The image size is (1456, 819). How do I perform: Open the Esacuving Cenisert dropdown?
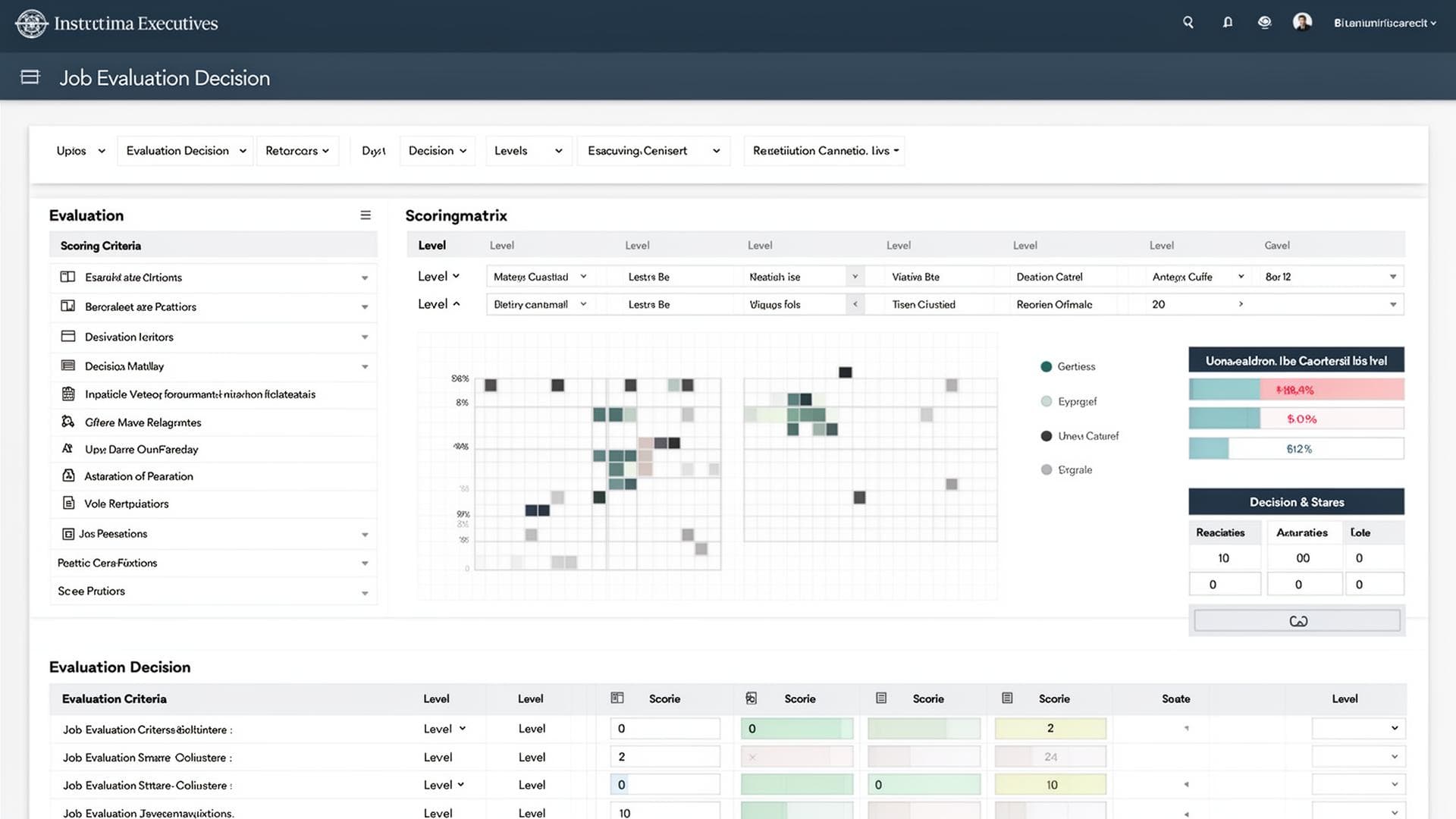point(653,150)
